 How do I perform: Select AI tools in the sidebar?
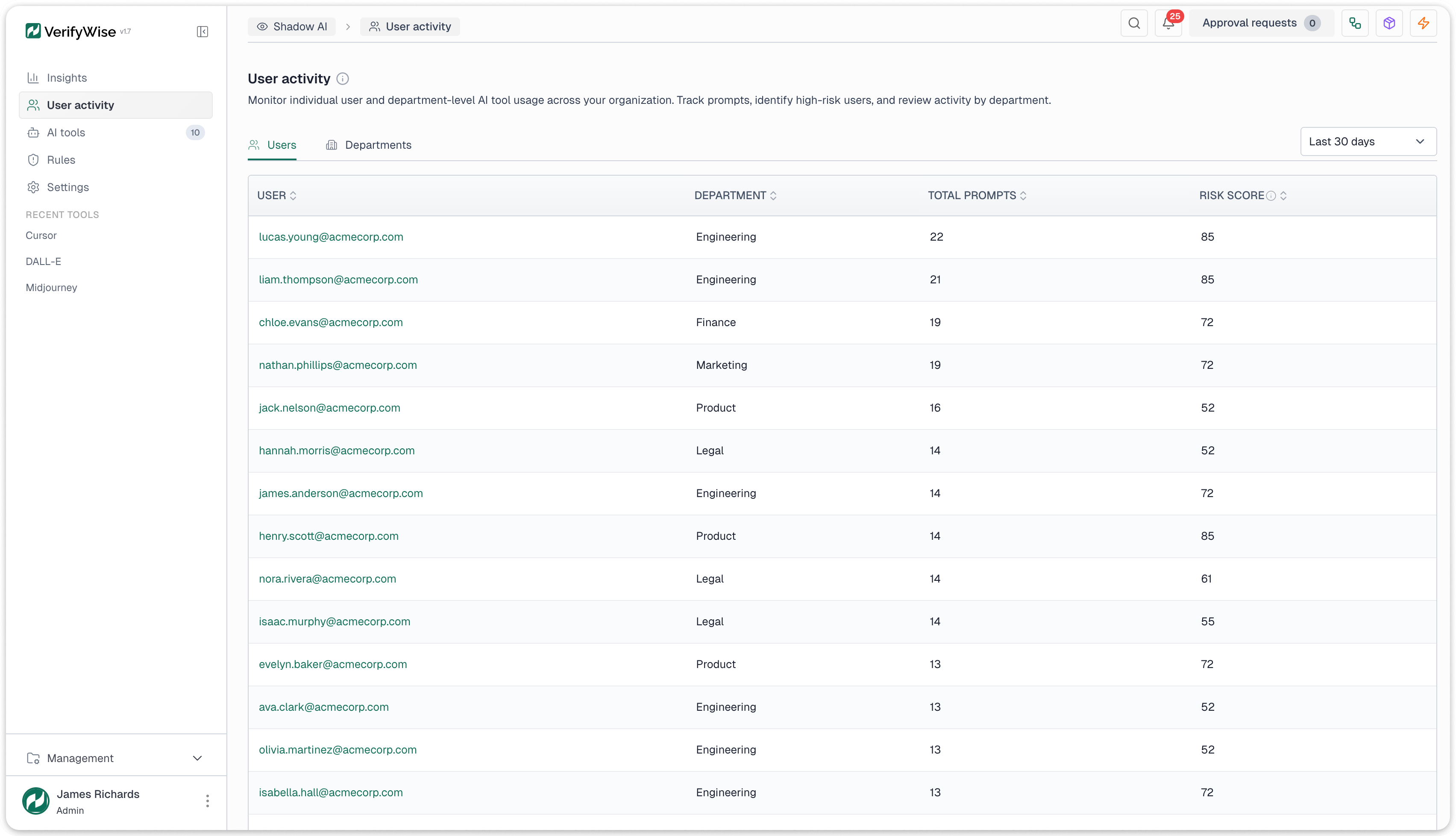[x=65, y=132]
